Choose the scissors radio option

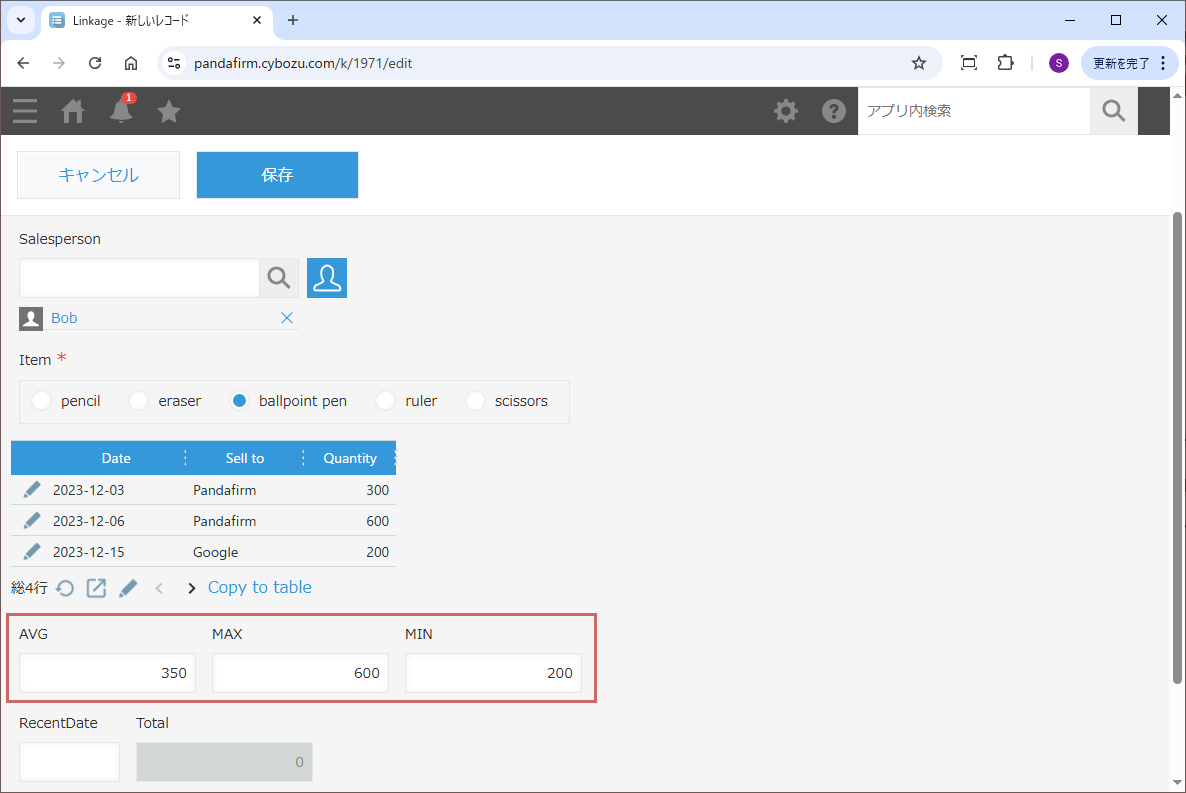click(x=475, y=401)
